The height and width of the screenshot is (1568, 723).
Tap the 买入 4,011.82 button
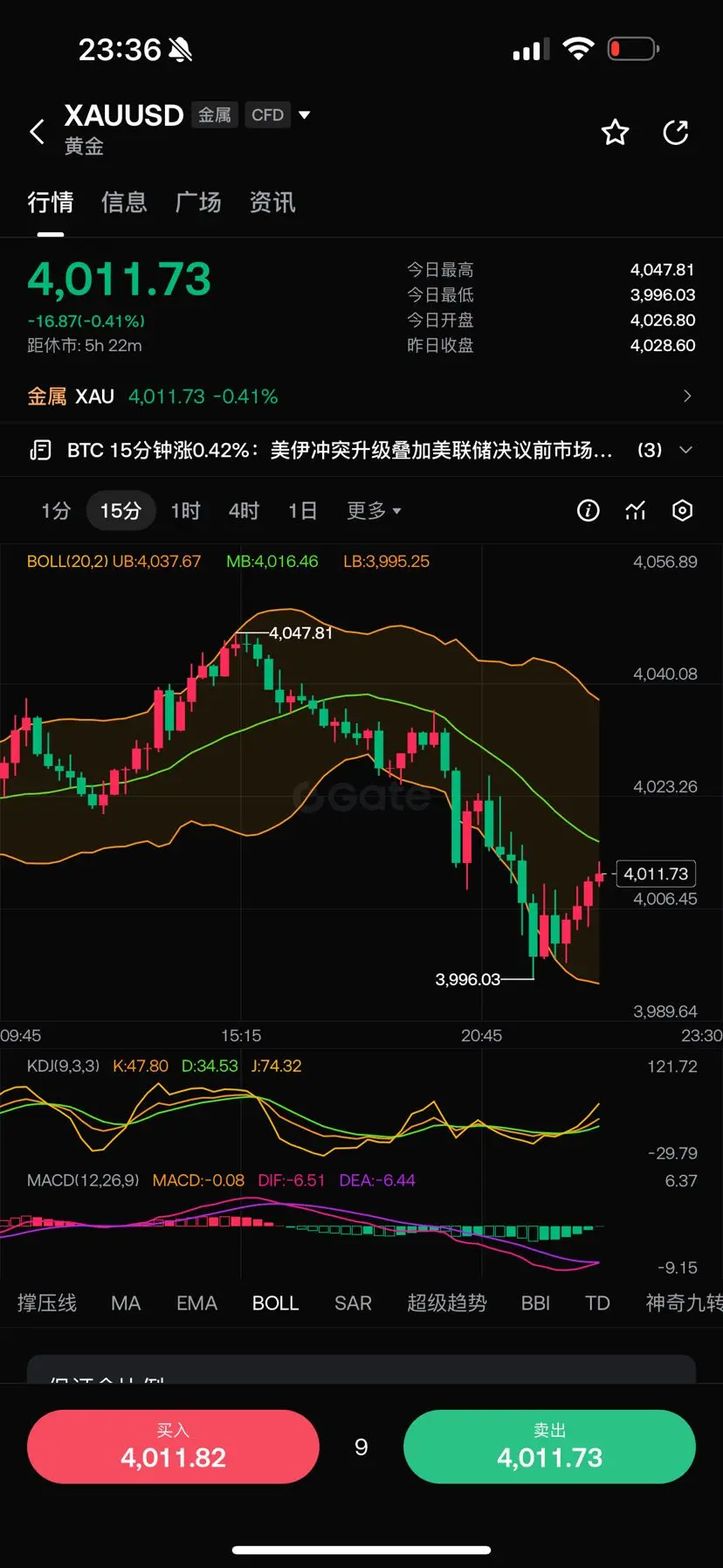click(x=173, y=1447)
